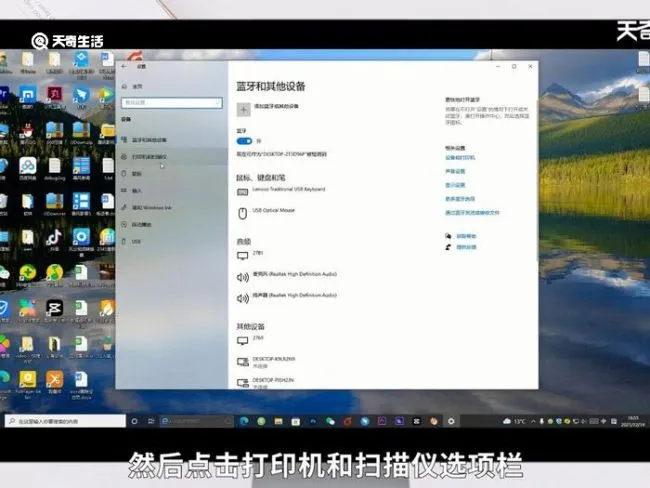Open File Explorer from taskbar

click(x=279, y=421)
